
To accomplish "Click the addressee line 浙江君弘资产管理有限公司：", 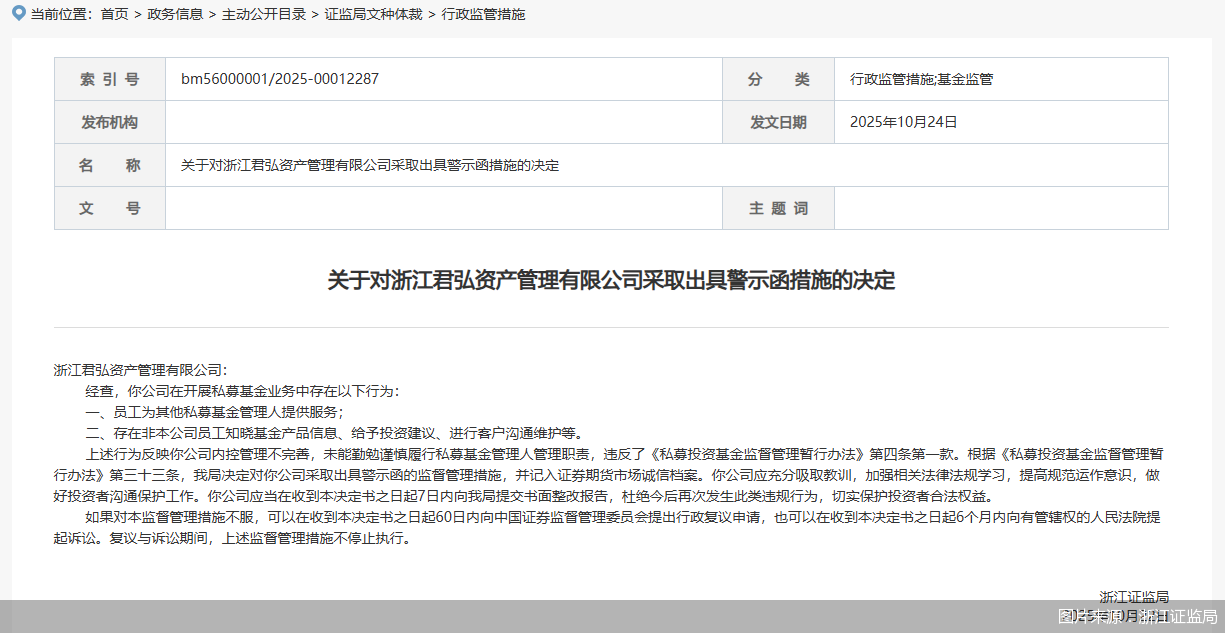I will (x=141, y=369).
